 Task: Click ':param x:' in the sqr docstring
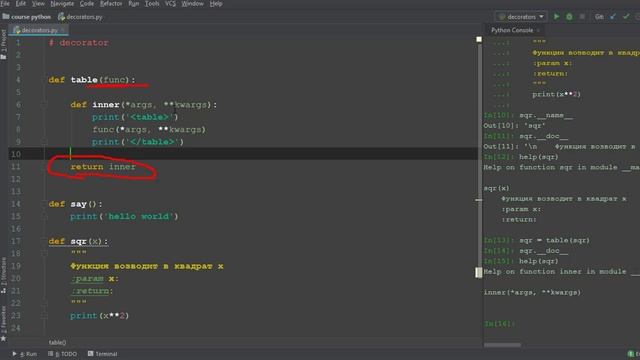click(95, 278)
